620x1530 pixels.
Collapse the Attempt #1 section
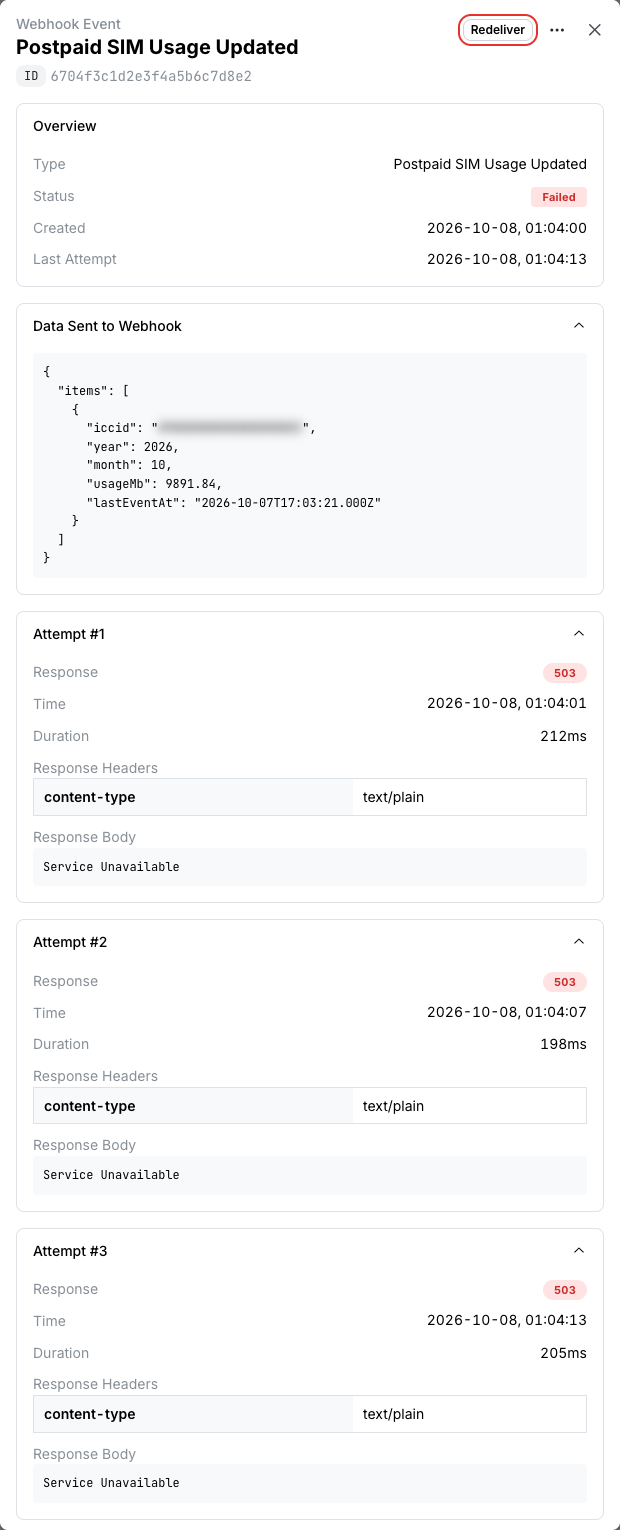578,634
